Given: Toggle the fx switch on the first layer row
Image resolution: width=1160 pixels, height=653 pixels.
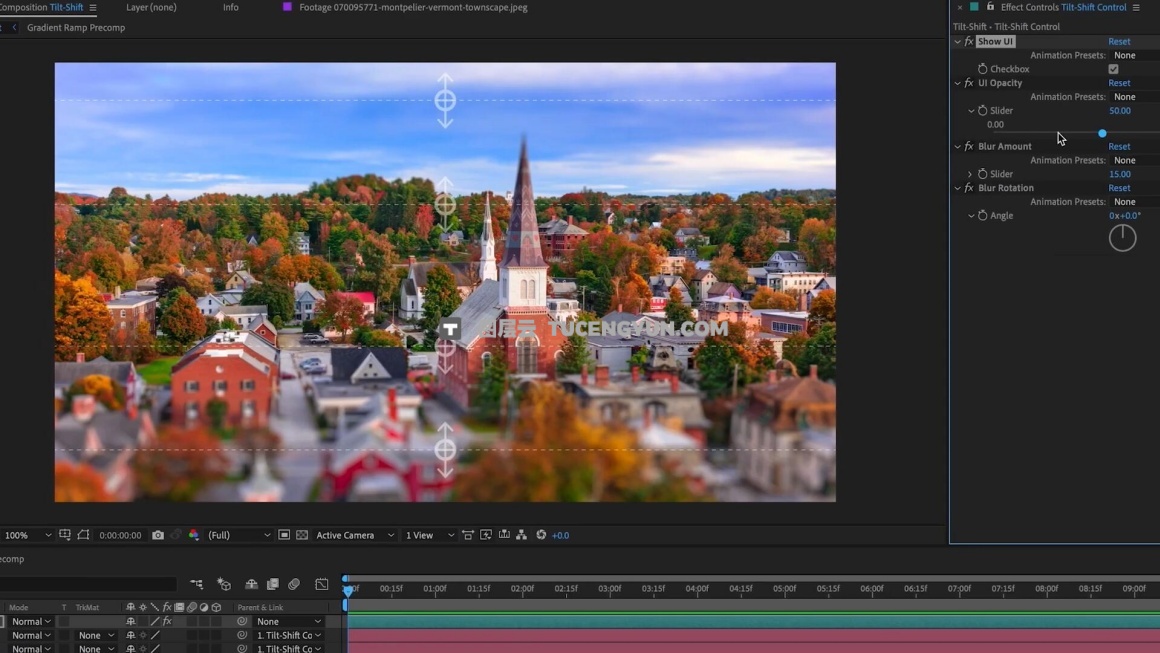Looking at the screenshot, I should coord(167,621).
